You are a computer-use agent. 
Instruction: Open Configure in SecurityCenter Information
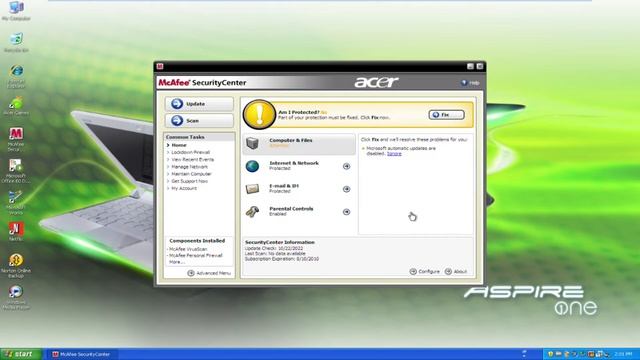click(x=424, y=271)
